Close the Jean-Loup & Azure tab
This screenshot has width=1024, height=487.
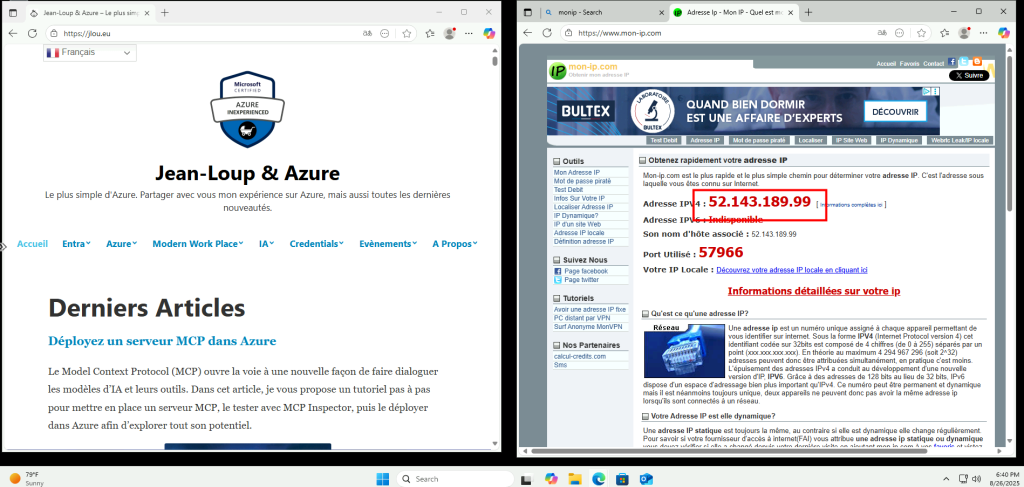click(x=146, y=12)
